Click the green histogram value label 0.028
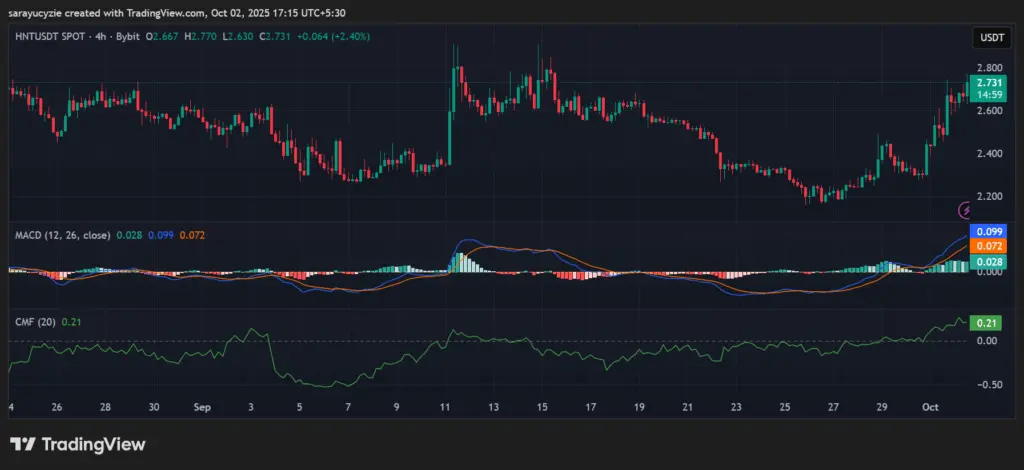The width and height of the screenshot is (1024, 470). tap(988, 261)
